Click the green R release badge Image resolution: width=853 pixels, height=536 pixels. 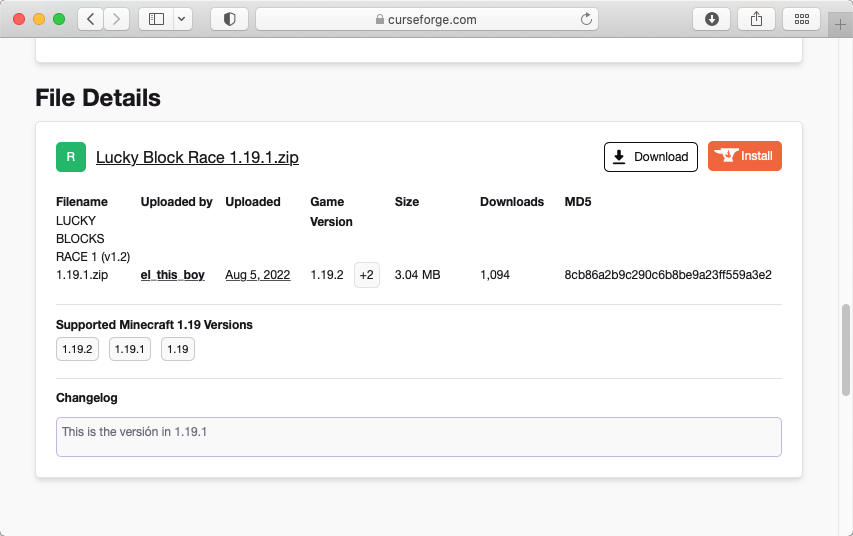point(71,157)
